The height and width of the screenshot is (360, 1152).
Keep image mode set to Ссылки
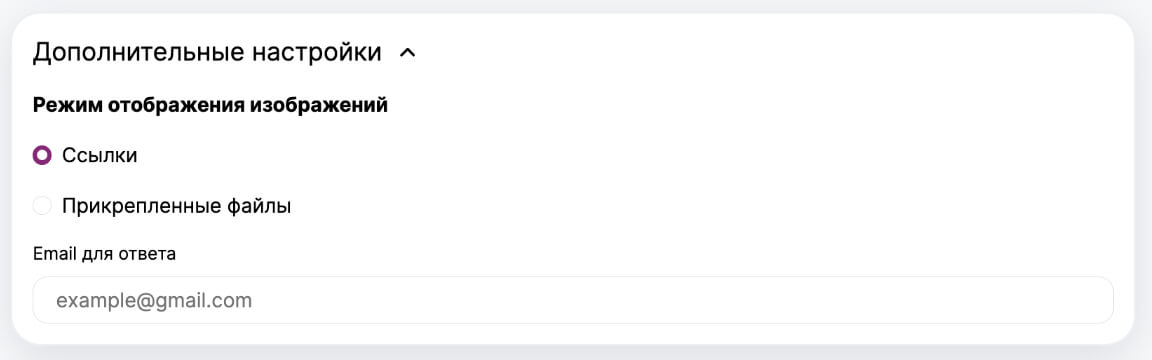43,156
